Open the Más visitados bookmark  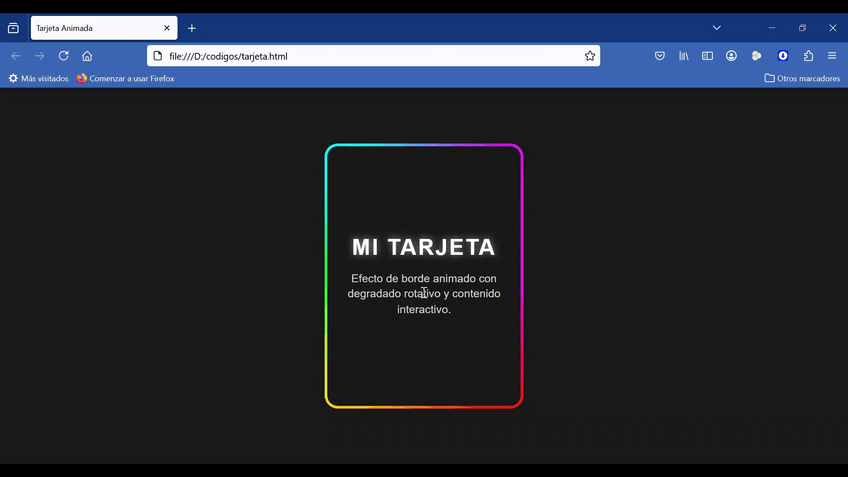coord(39,78)
